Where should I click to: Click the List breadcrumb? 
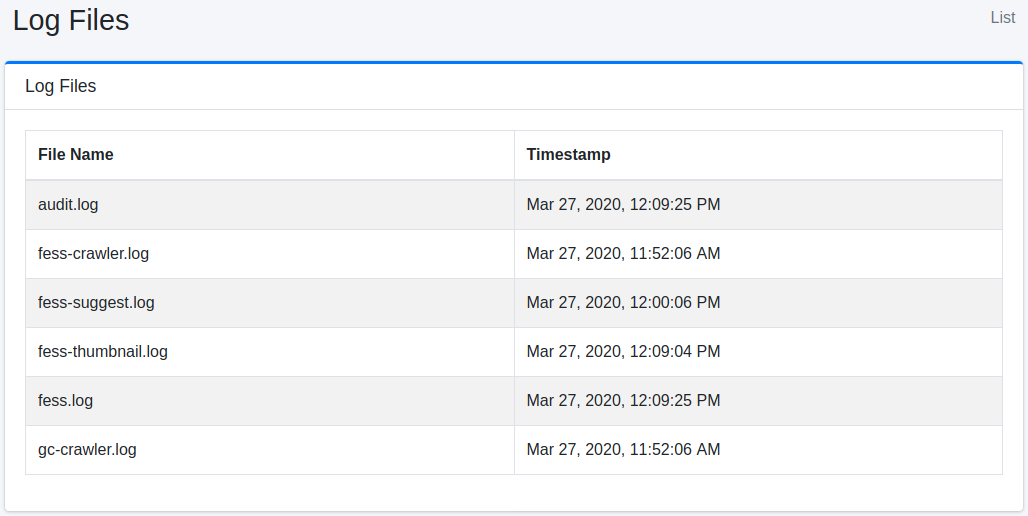pos(1002,18)
